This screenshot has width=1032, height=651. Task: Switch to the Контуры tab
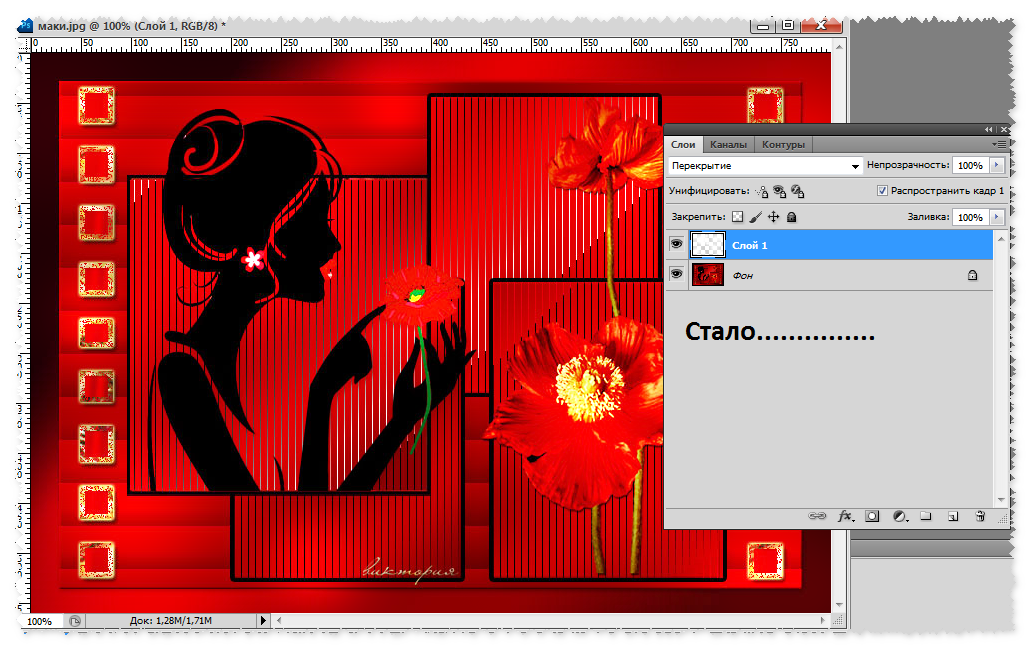pyautogui.click(x=783, y=144)
